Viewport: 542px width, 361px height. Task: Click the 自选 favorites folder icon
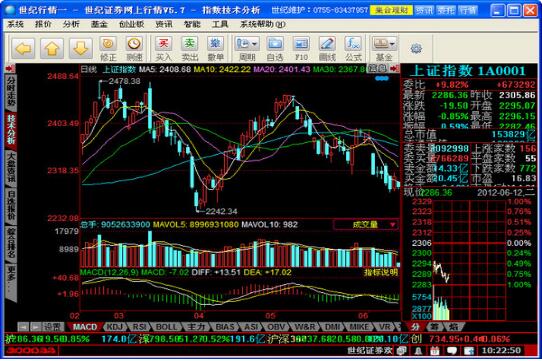click(x=275, y=49)
